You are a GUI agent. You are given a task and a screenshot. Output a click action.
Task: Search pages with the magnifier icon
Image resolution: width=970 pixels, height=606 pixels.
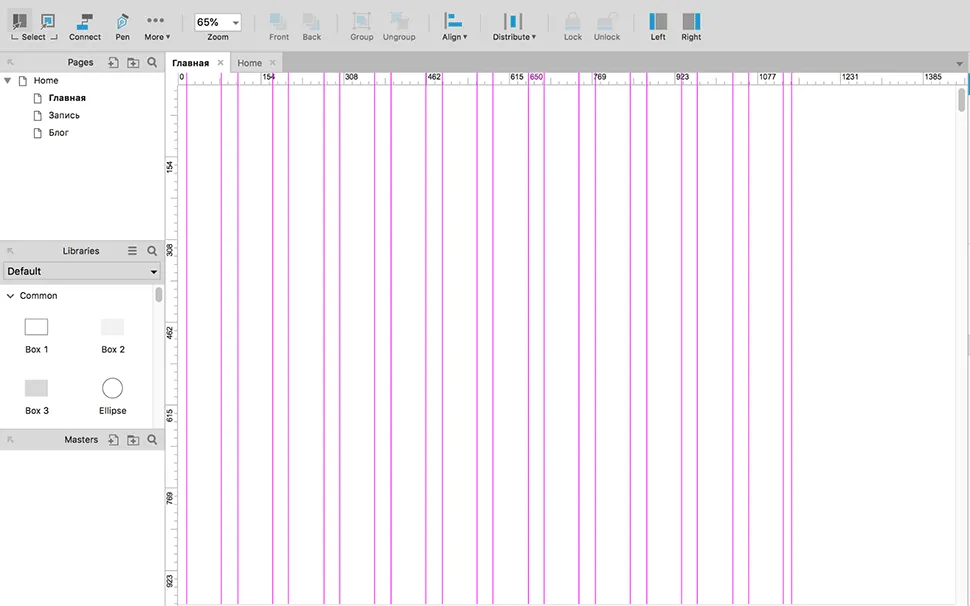pyautogui.click(x=152, y=62)
